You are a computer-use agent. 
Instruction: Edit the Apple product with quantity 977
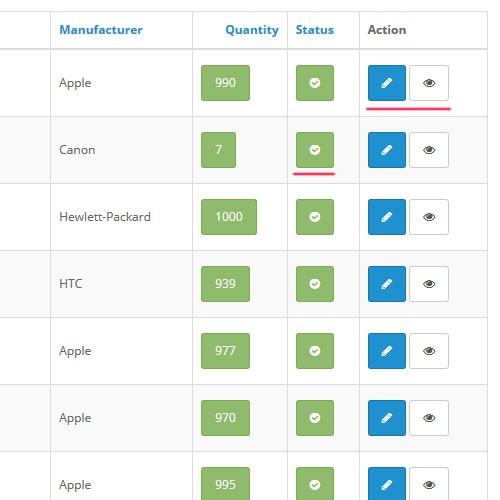click(387, 351)
